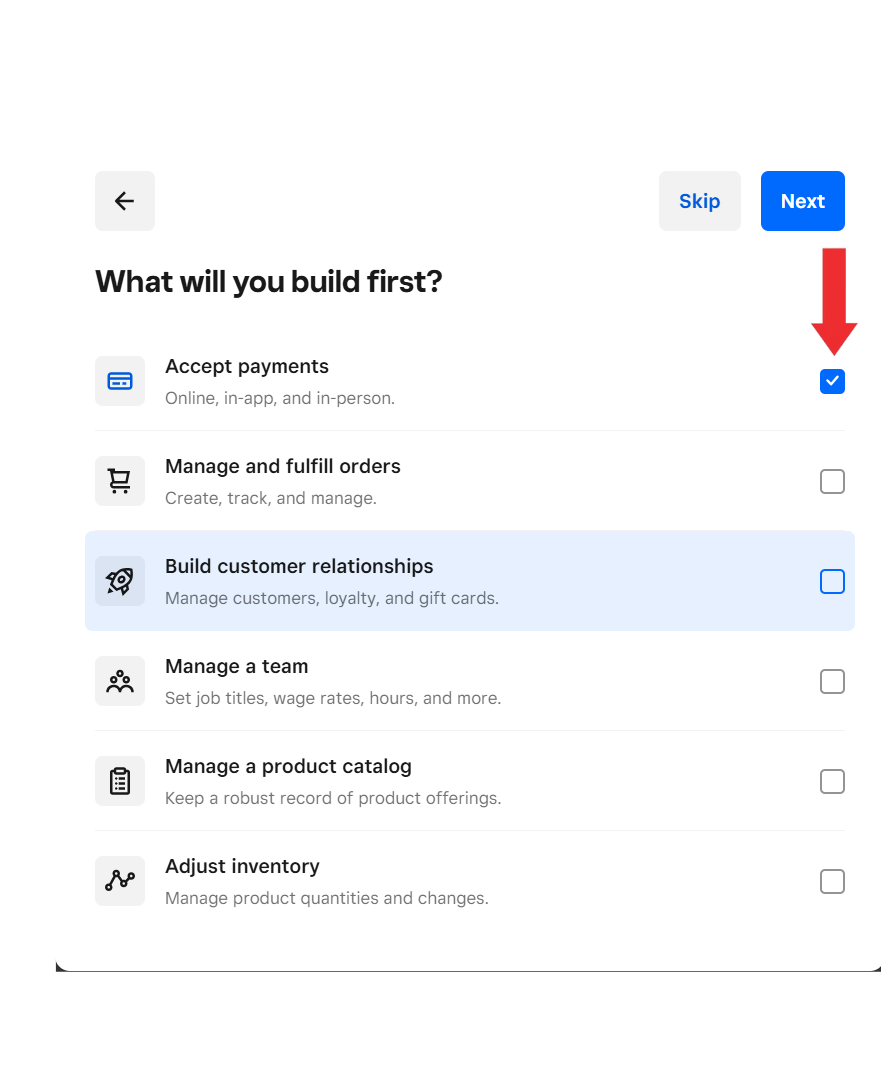Select the Accept payments option title
Image resolution: width=881 pixels, height=1080 pixels.
[247, 367]
